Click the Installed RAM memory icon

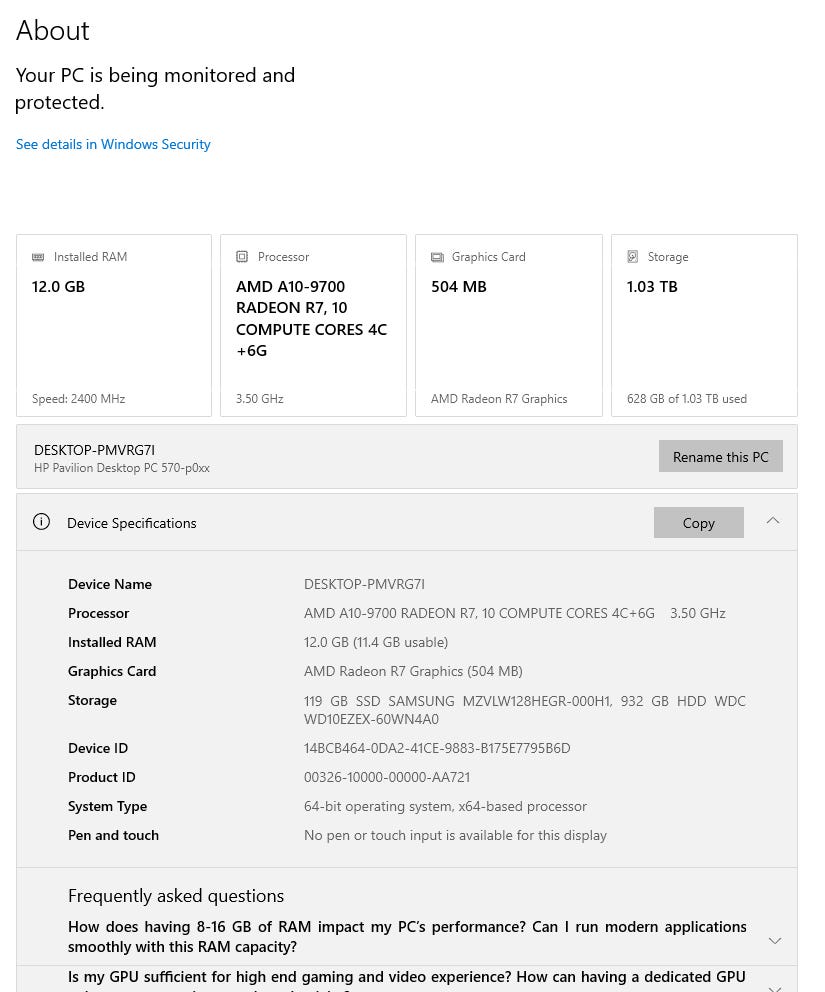point(38,257)
